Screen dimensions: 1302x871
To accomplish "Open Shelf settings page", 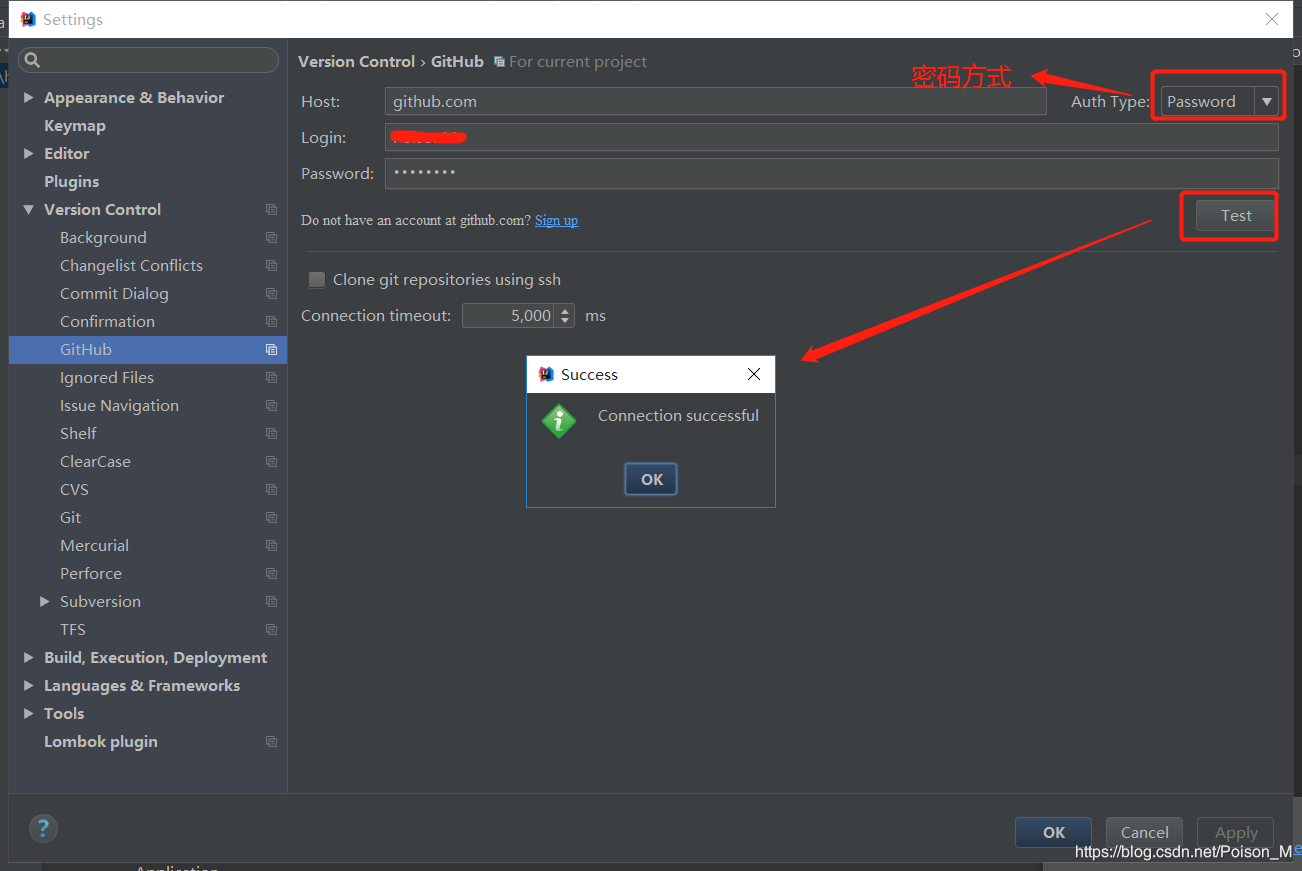I will [x=78, y=434].
